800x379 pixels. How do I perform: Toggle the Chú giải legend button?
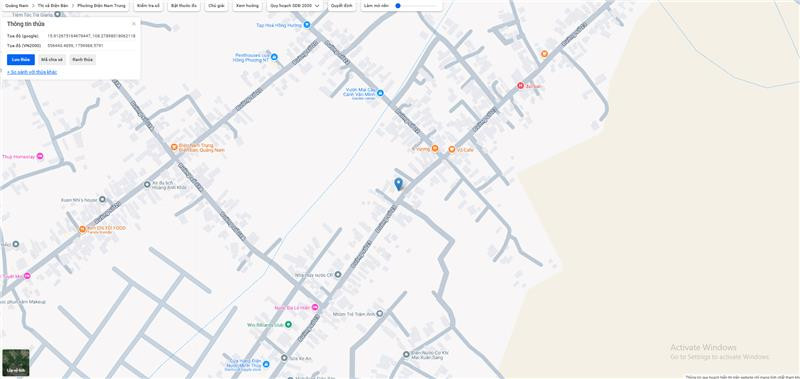pos(216,6)
